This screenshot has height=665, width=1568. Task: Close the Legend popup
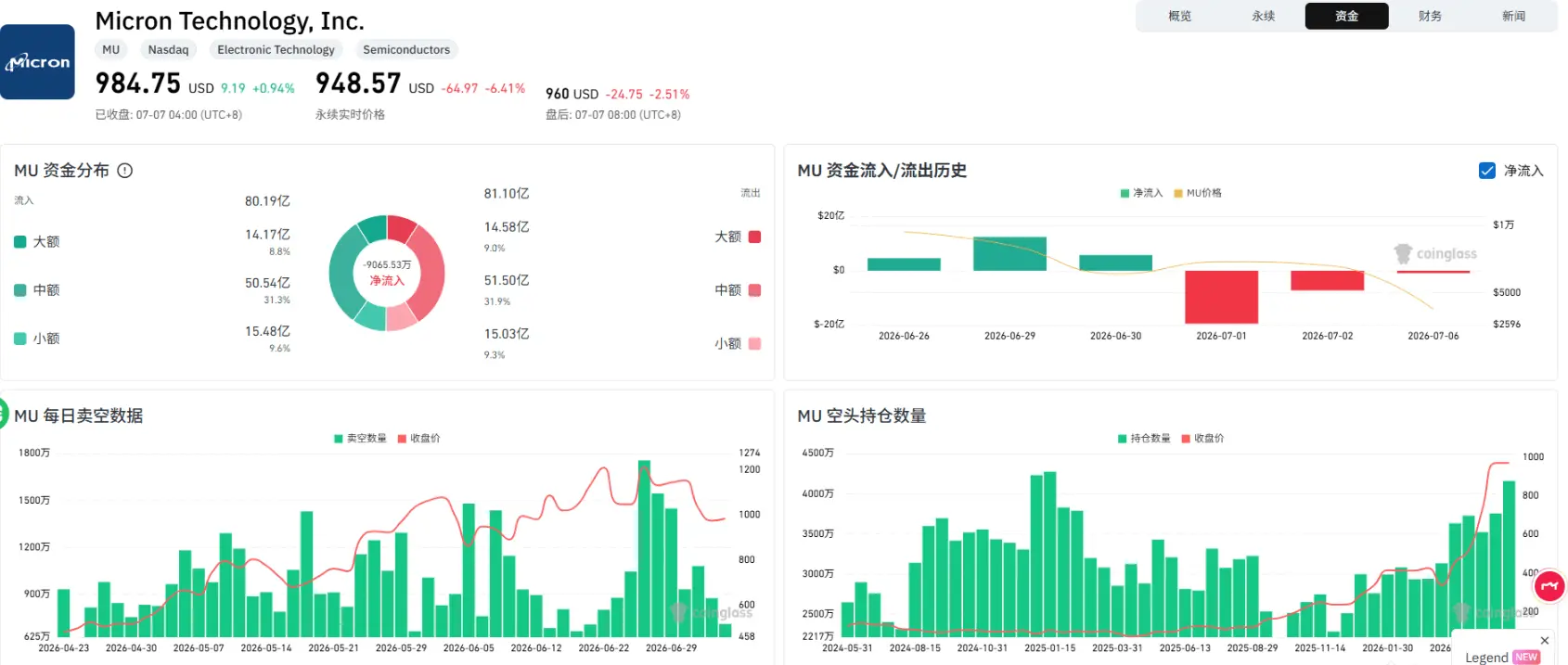1545,640
